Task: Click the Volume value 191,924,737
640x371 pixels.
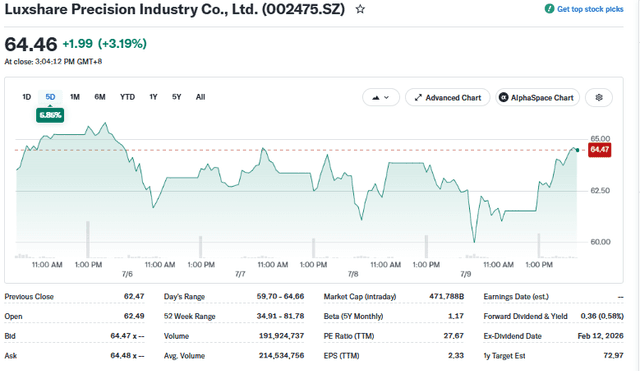Action: pos(281,336)
